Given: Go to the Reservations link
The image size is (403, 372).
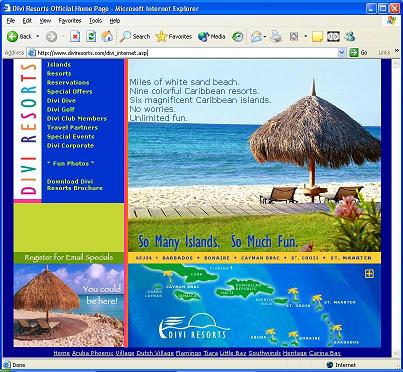Looking at the screenshot, I should click(68, 83).
